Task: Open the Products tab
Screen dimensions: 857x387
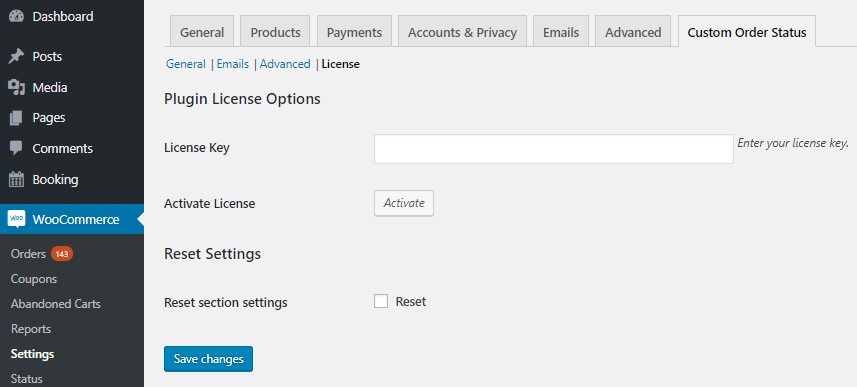Action: click(275, 32)
